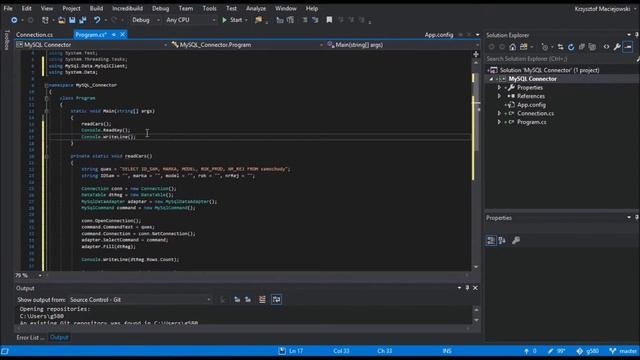Open the Tools menu
Viewport: 640px width, 360px height.
tap(209, 8)
